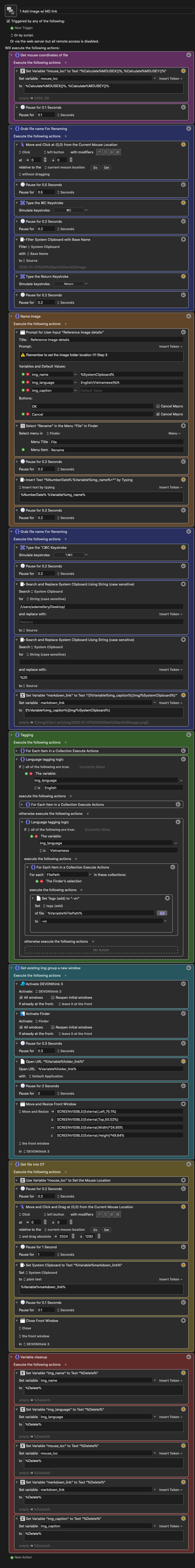Open gear menu of Get mouse coordinates group
This screenshot has width=195, height=1568.
click(x=188, y=55)
